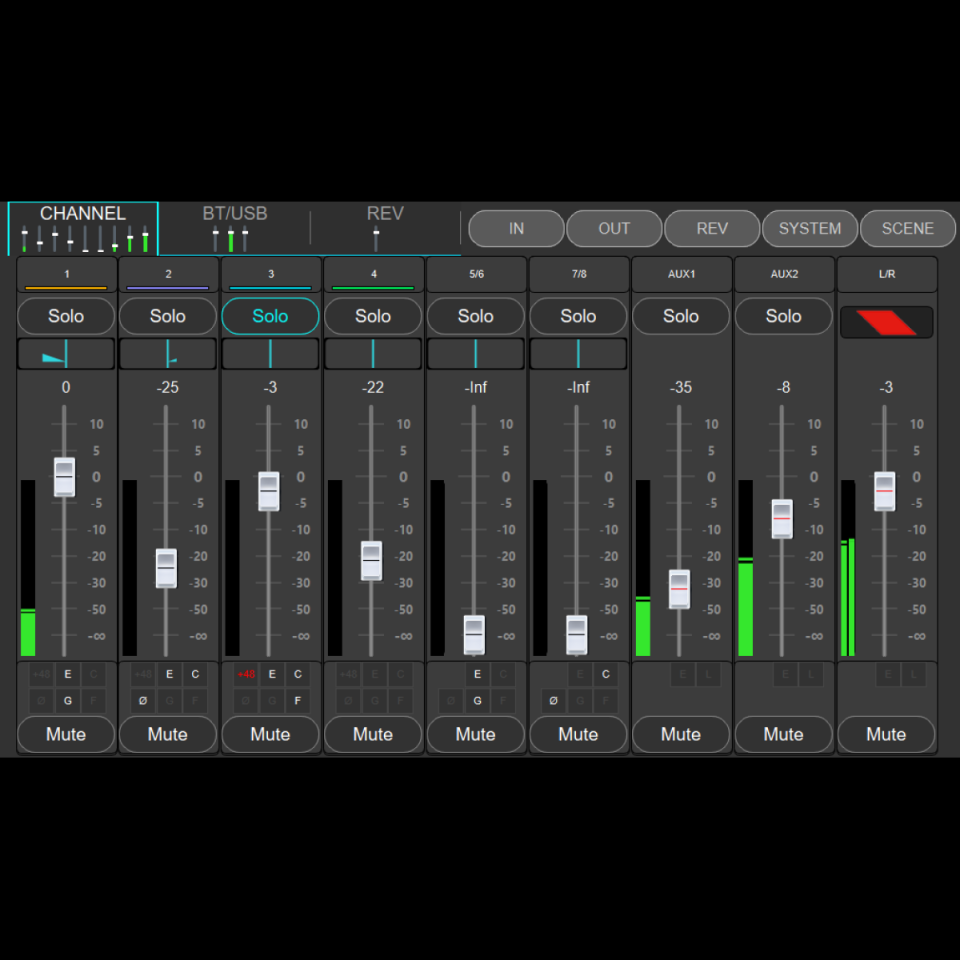Image resolution: width=960 pixels, height=960 pixels.
Task: Enable +48V phantom power on channel 3
Action: click(246, 674)
